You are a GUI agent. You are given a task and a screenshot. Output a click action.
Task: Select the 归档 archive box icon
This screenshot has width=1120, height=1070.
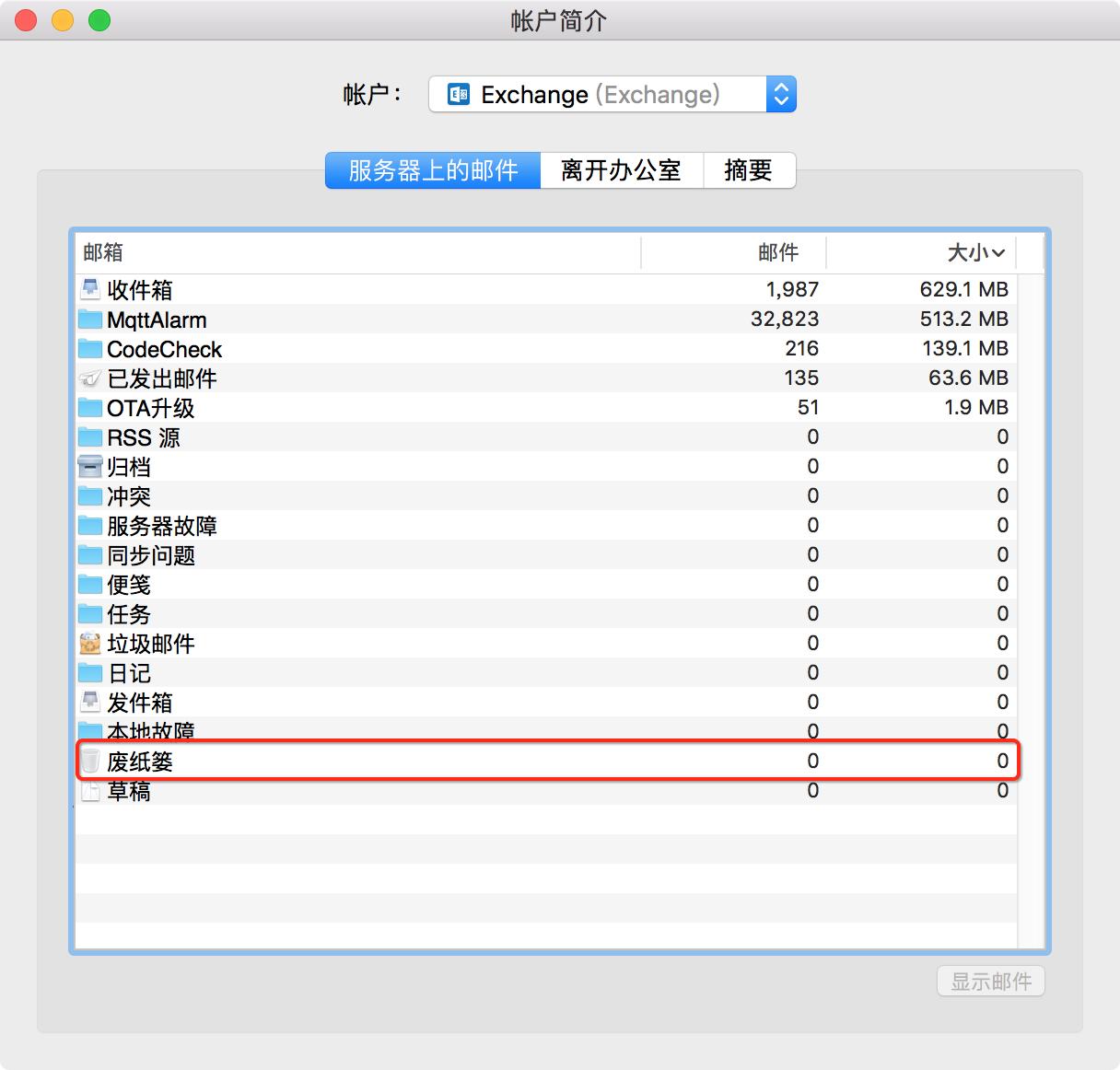pyautogui.click(x=89, y=466)
